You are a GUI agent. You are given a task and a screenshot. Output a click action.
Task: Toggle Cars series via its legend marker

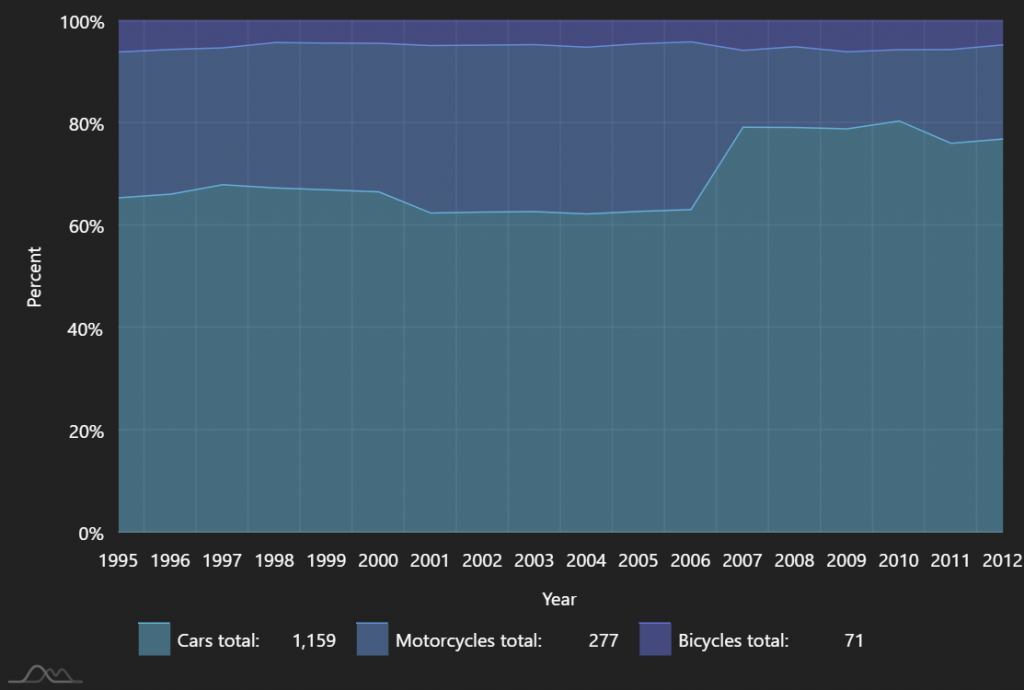155,640
